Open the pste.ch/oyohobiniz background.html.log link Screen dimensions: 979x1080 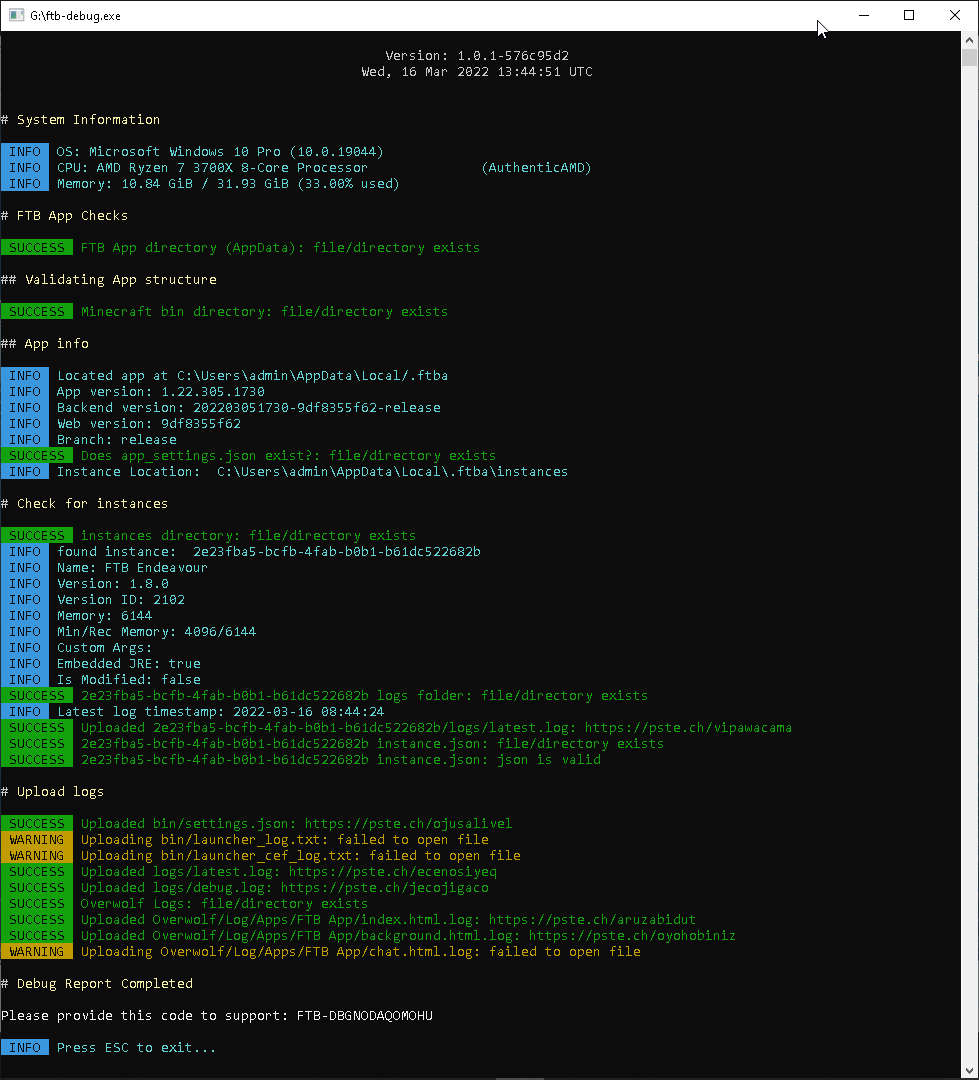click(x=632, y=935)
